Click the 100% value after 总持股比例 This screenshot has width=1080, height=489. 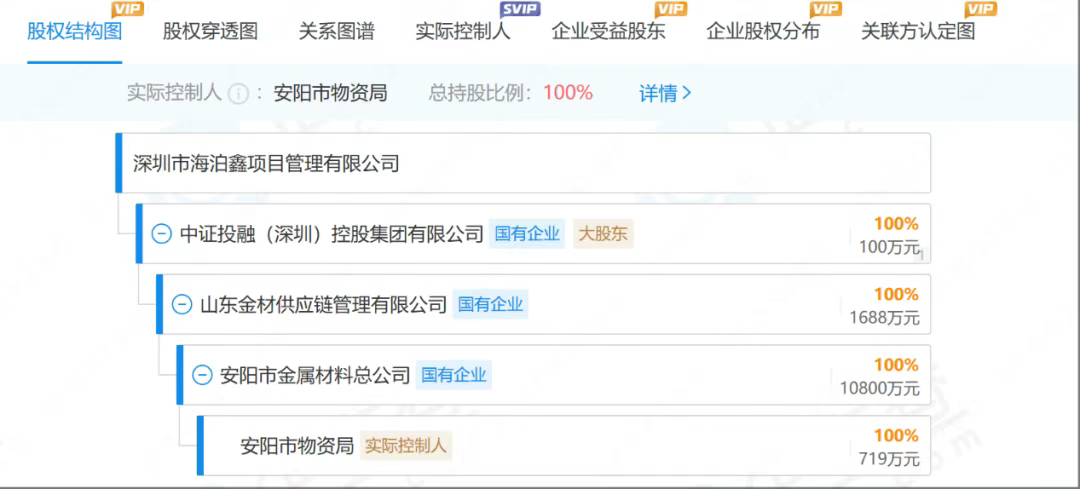(x=568, y=92)
